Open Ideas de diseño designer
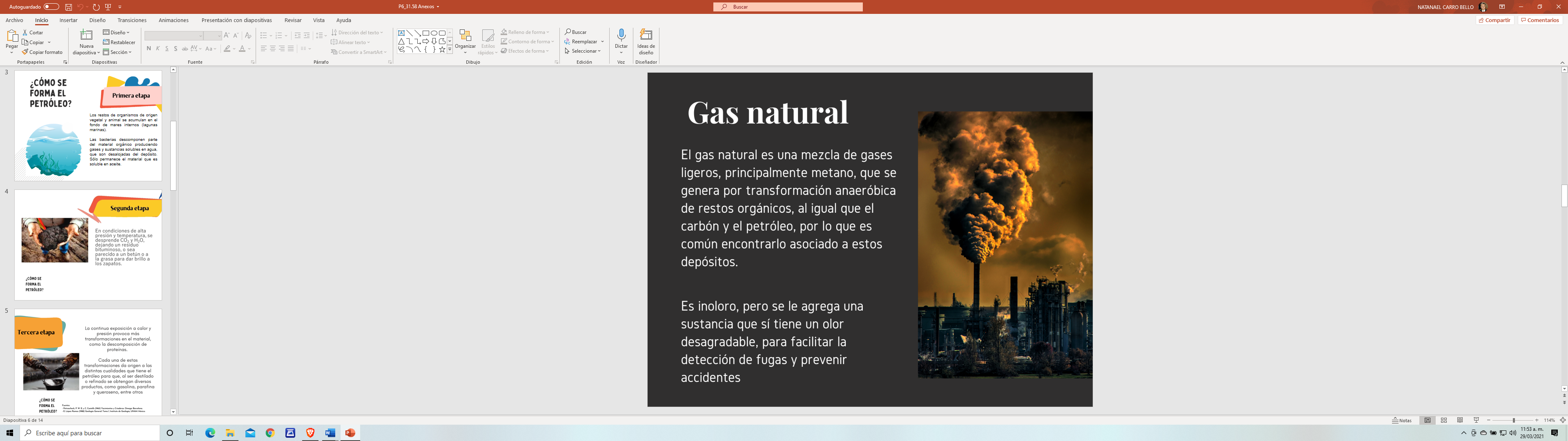Screen dimensions: 1568x441 click(646, 40)
